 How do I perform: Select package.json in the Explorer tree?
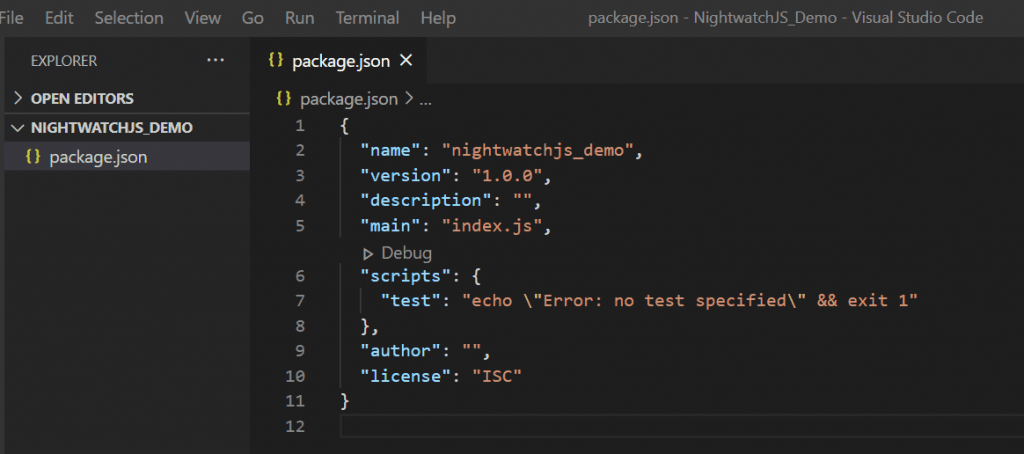tap(99, 157)
